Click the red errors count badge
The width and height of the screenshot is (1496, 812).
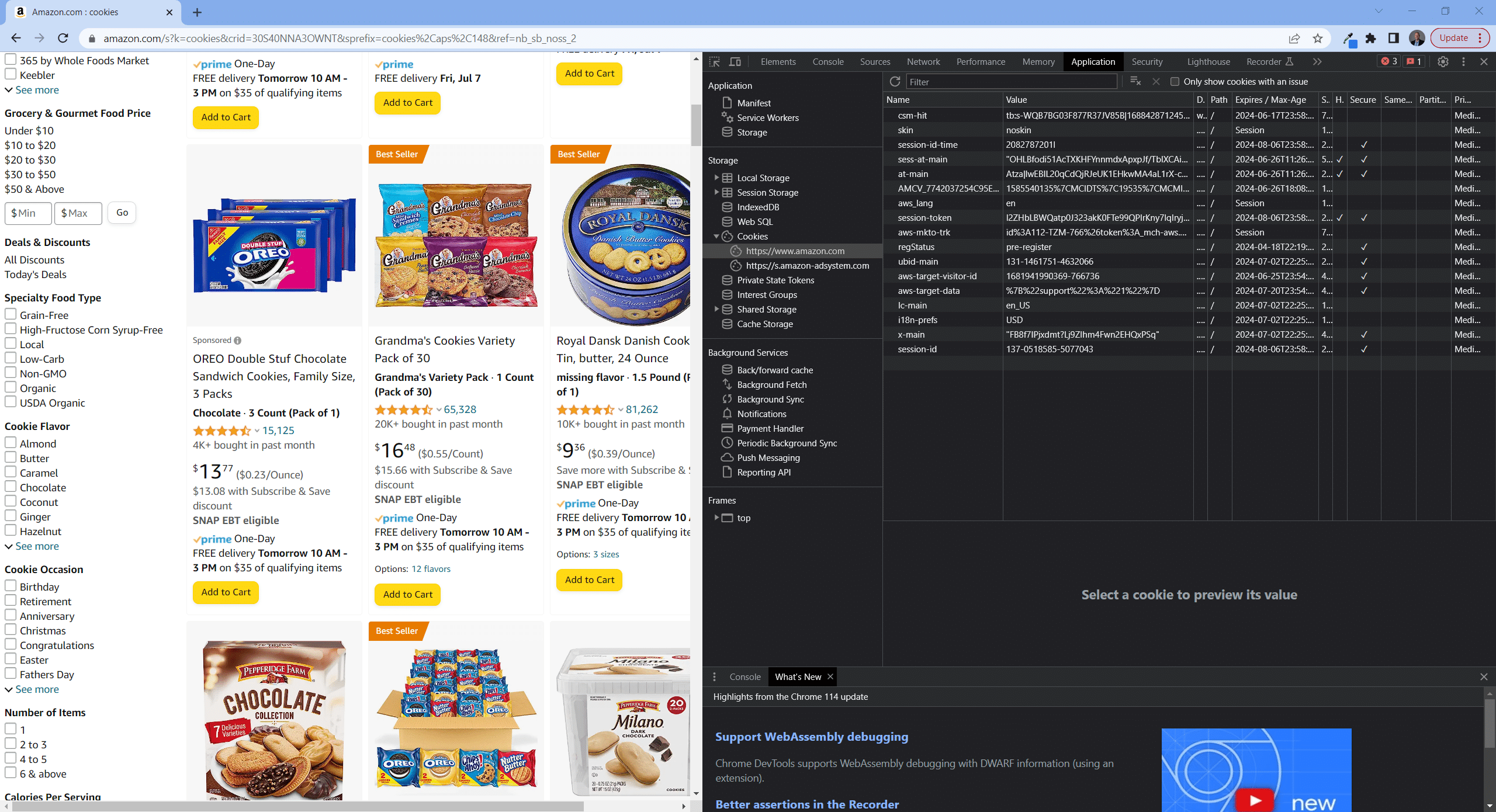tap(1388, 61)
